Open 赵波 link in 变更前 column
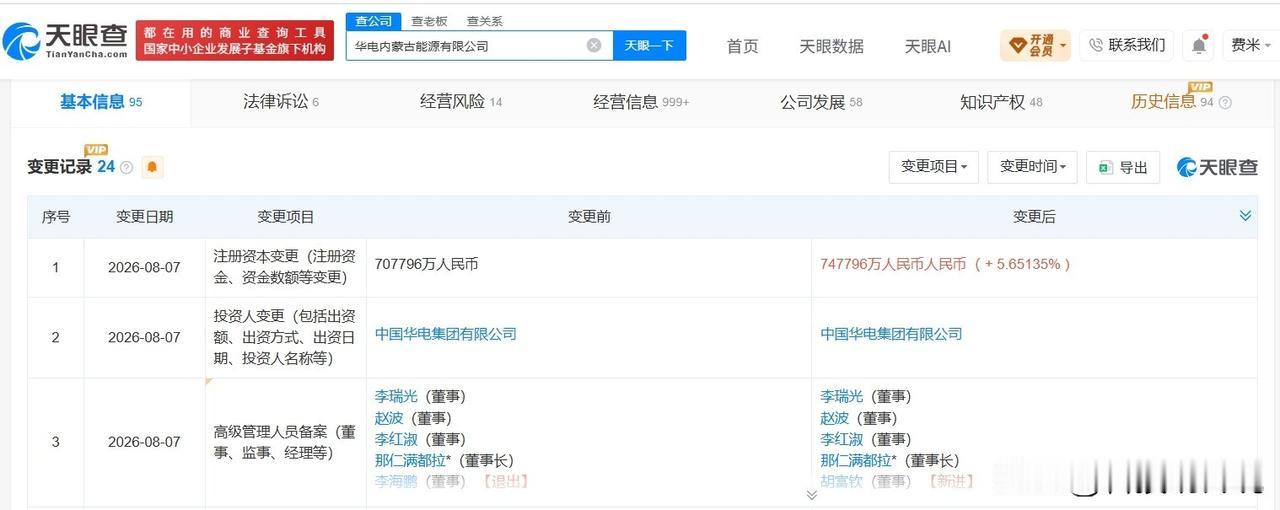 (389, 418)
